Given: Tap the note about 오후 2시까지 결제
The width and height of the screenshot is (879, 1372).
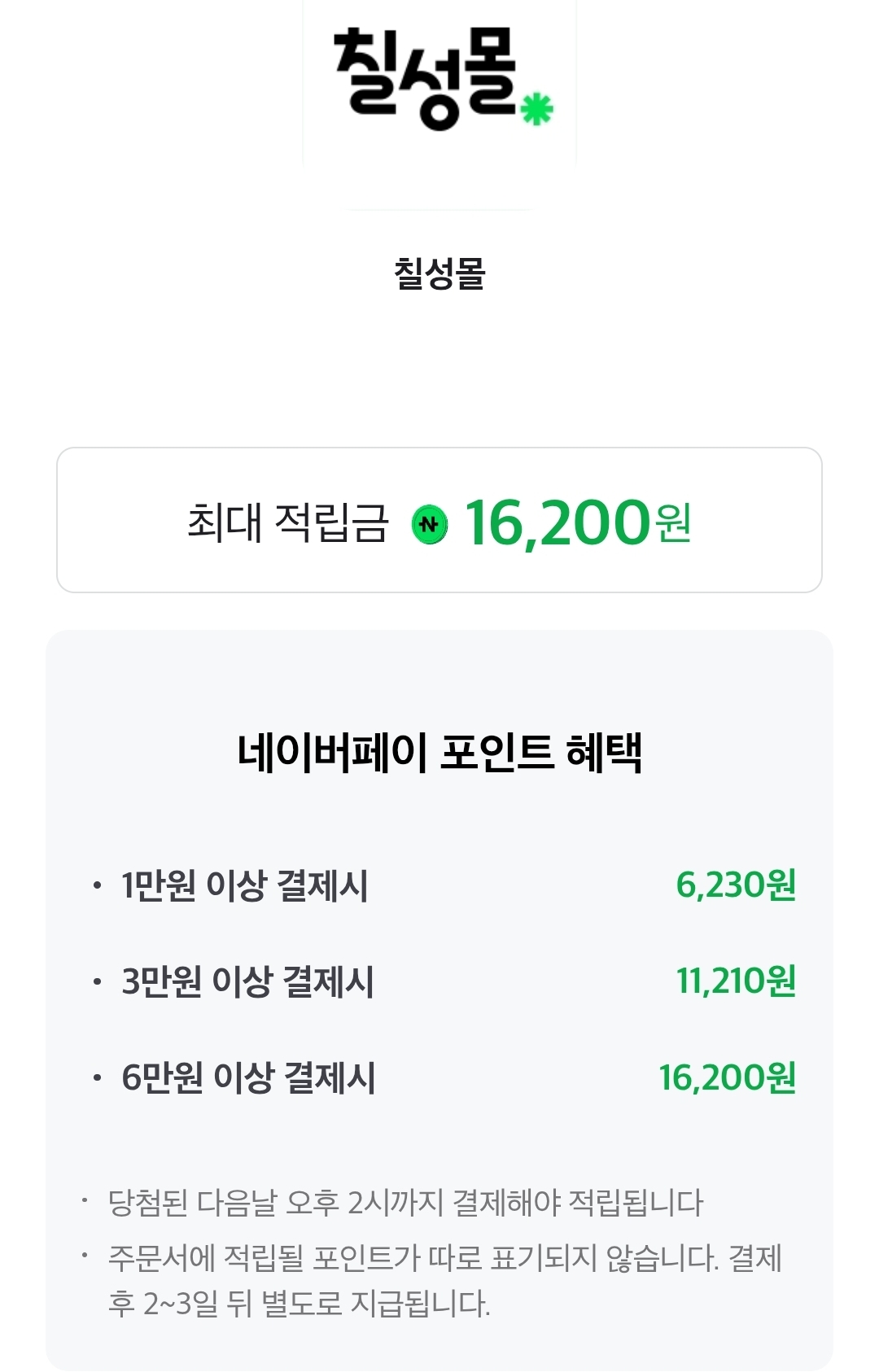Looking at the screenshot, I should coord(405,1202).
